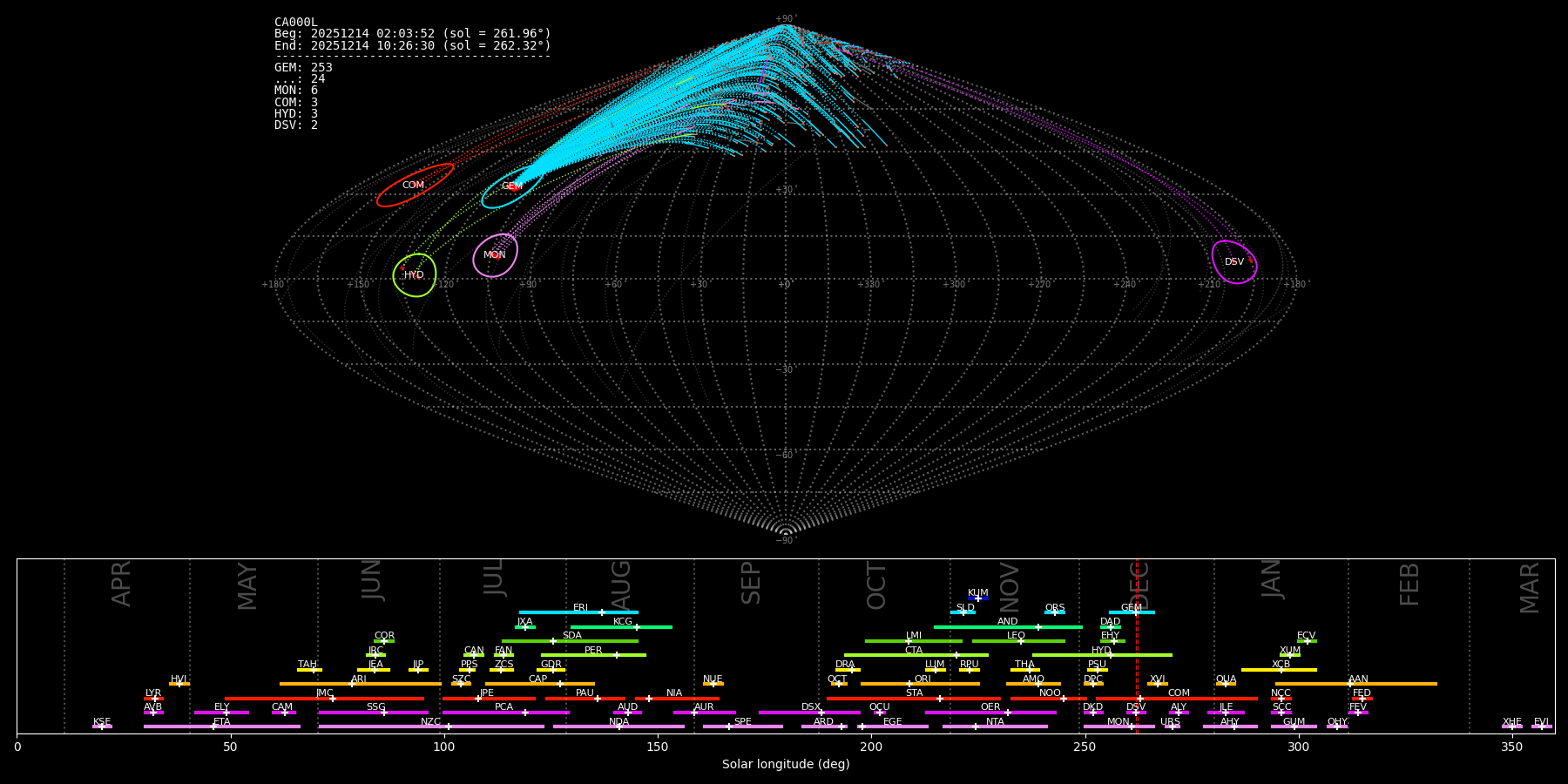Image resolution: width=1568 pixels, height=784 pixels.
Task: Click the DEC month label on the timeline
Action: [x=1141, y=585]
